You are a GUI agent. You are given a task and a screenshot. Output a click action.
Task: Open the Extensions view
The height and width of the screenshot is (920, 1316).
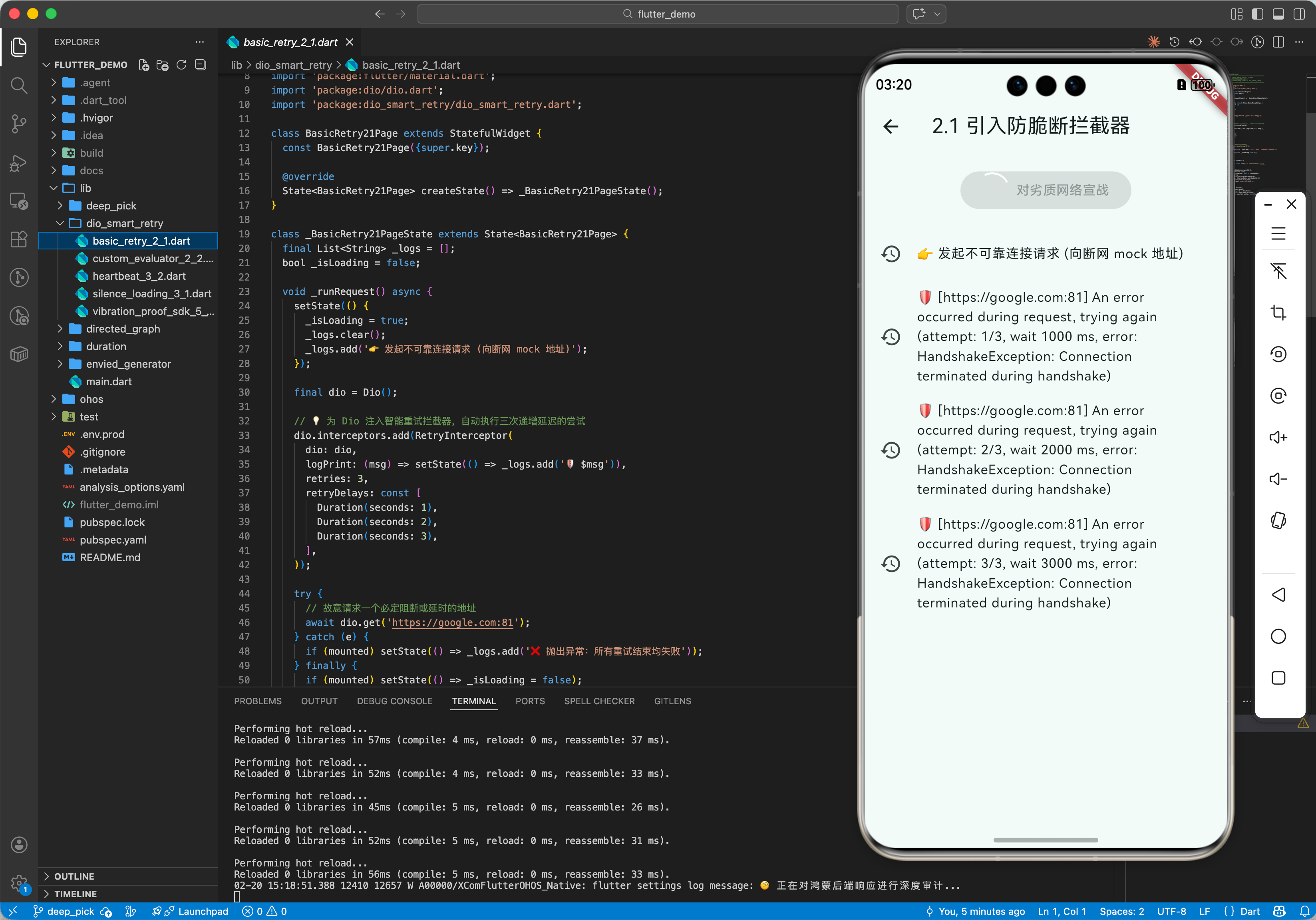(19, 239)
